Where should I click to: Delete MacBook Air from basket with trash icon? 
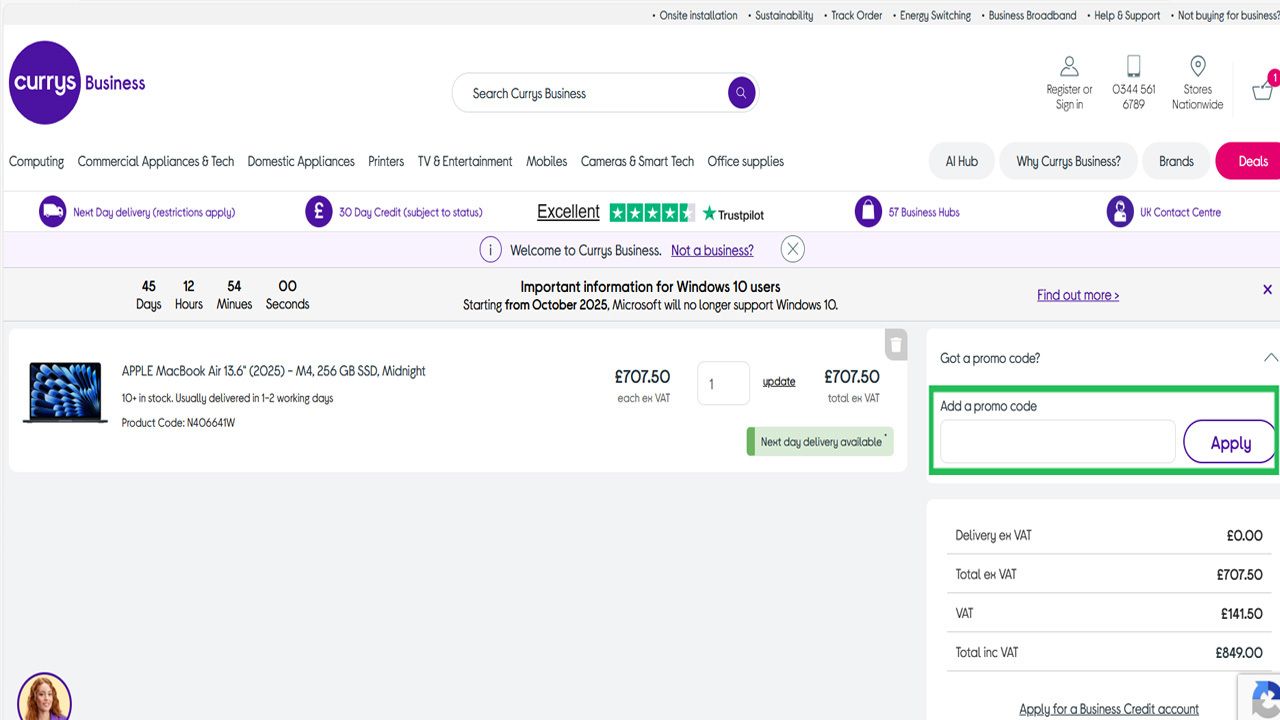tap(896, 344)
